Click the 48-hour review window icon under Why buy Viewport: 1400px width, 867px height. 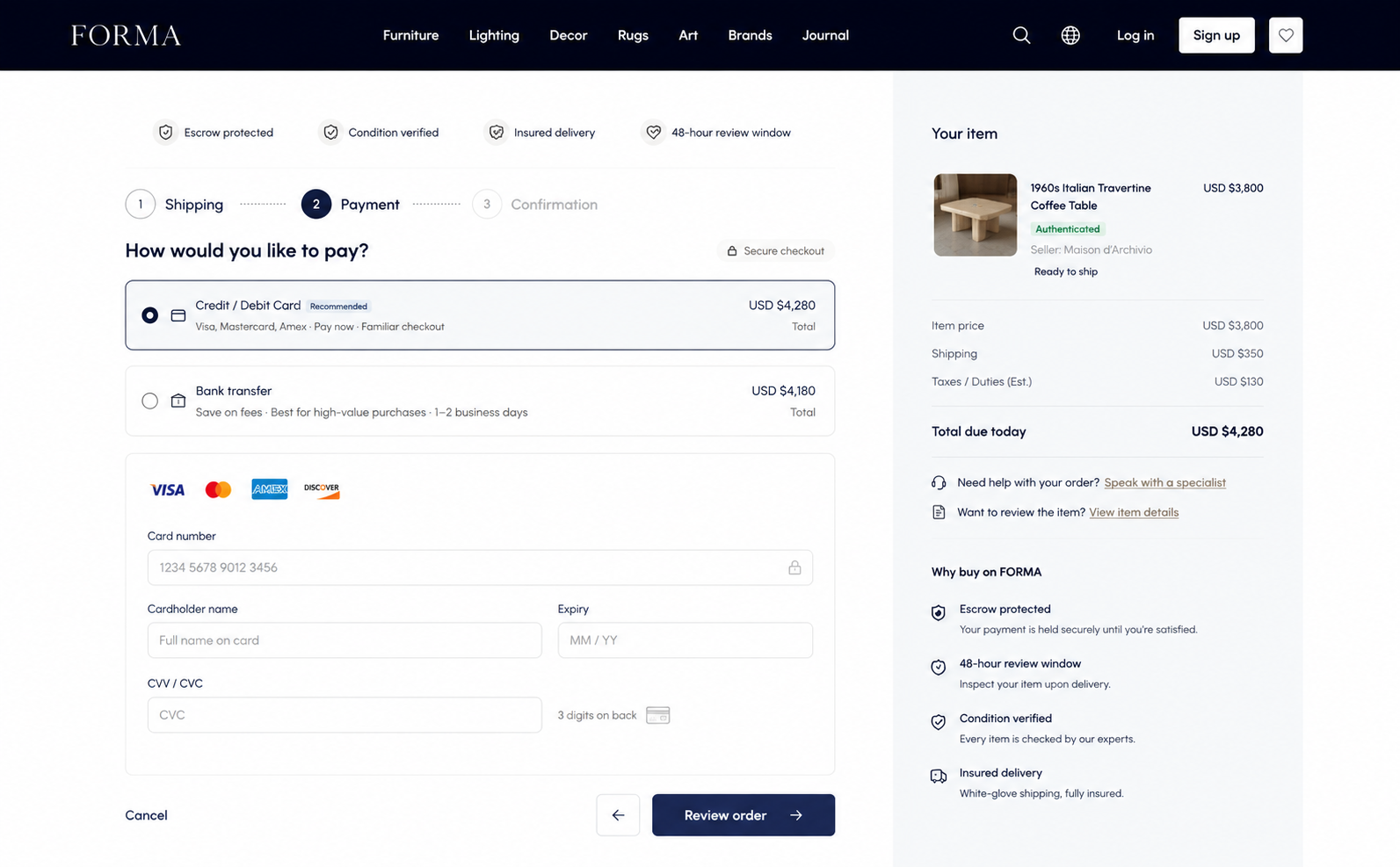click(939, 668)
